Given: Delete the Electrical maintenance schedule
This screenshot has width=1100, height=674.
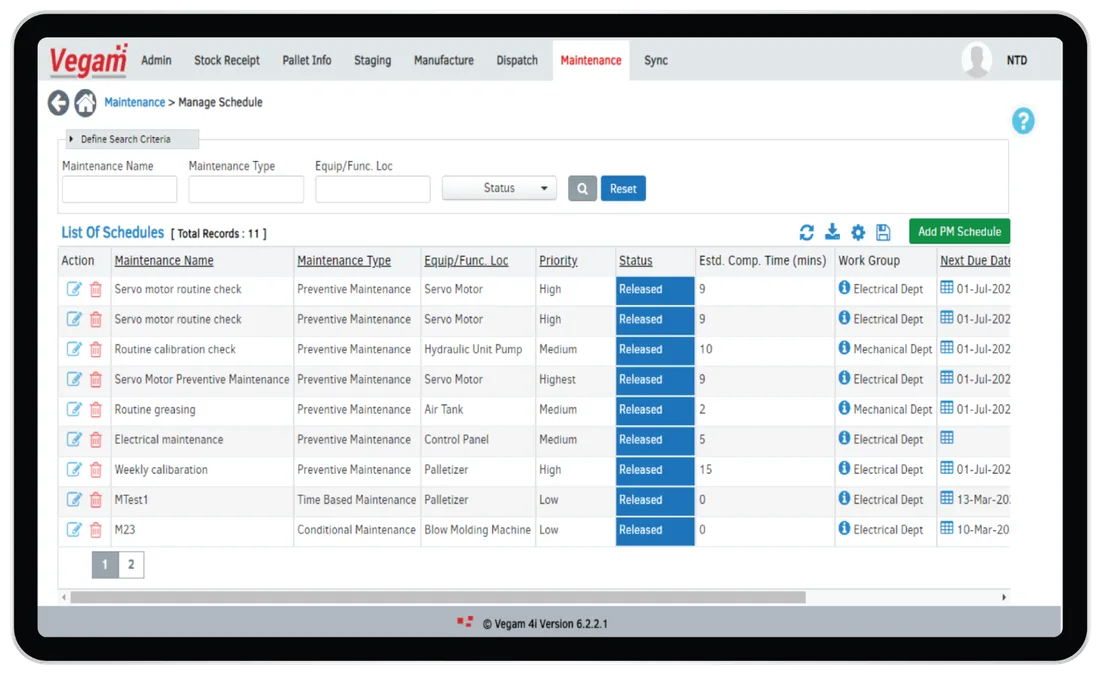Looking at the screenshot, I should [x=96, y=440].
